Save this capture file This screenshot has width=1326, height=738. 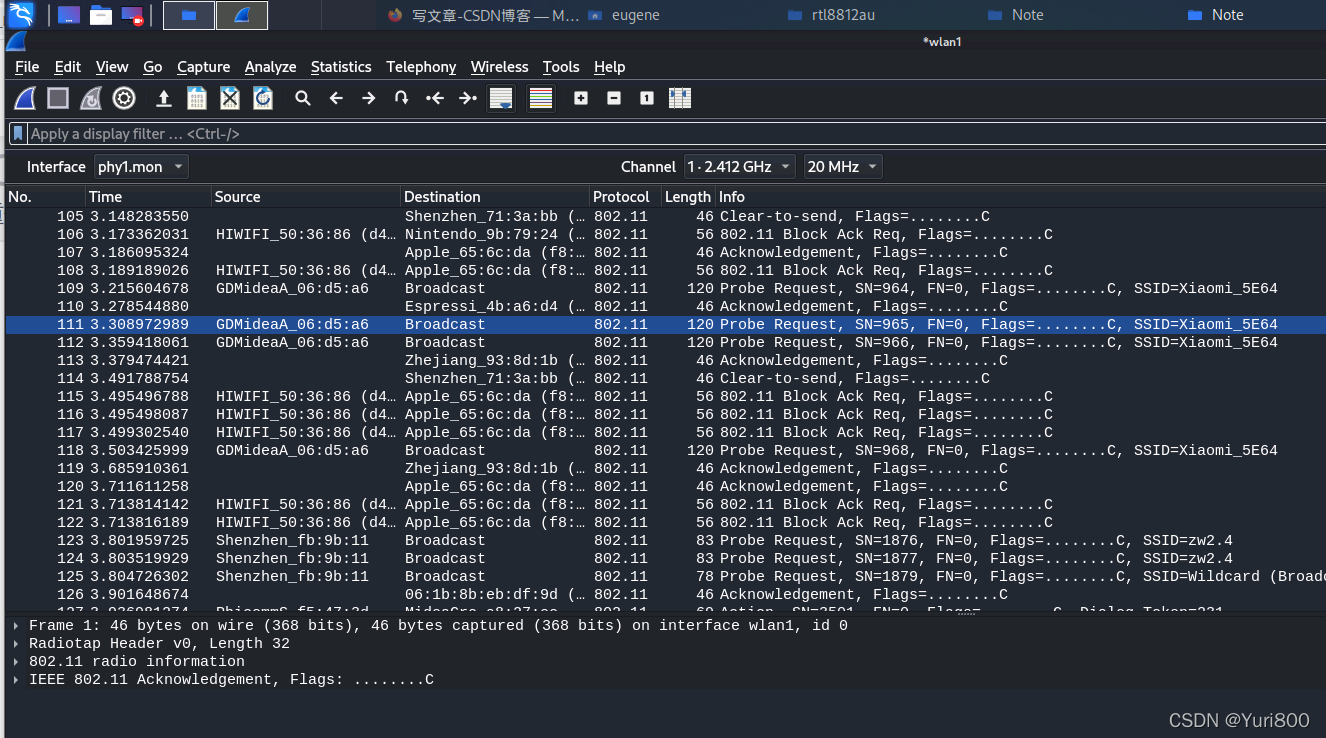point(197,98)
